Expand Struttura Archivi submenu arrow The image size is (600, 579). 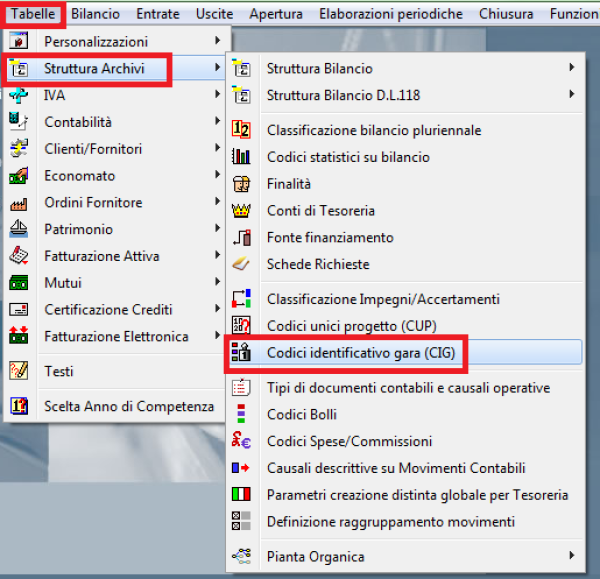(x=217, y=67)
